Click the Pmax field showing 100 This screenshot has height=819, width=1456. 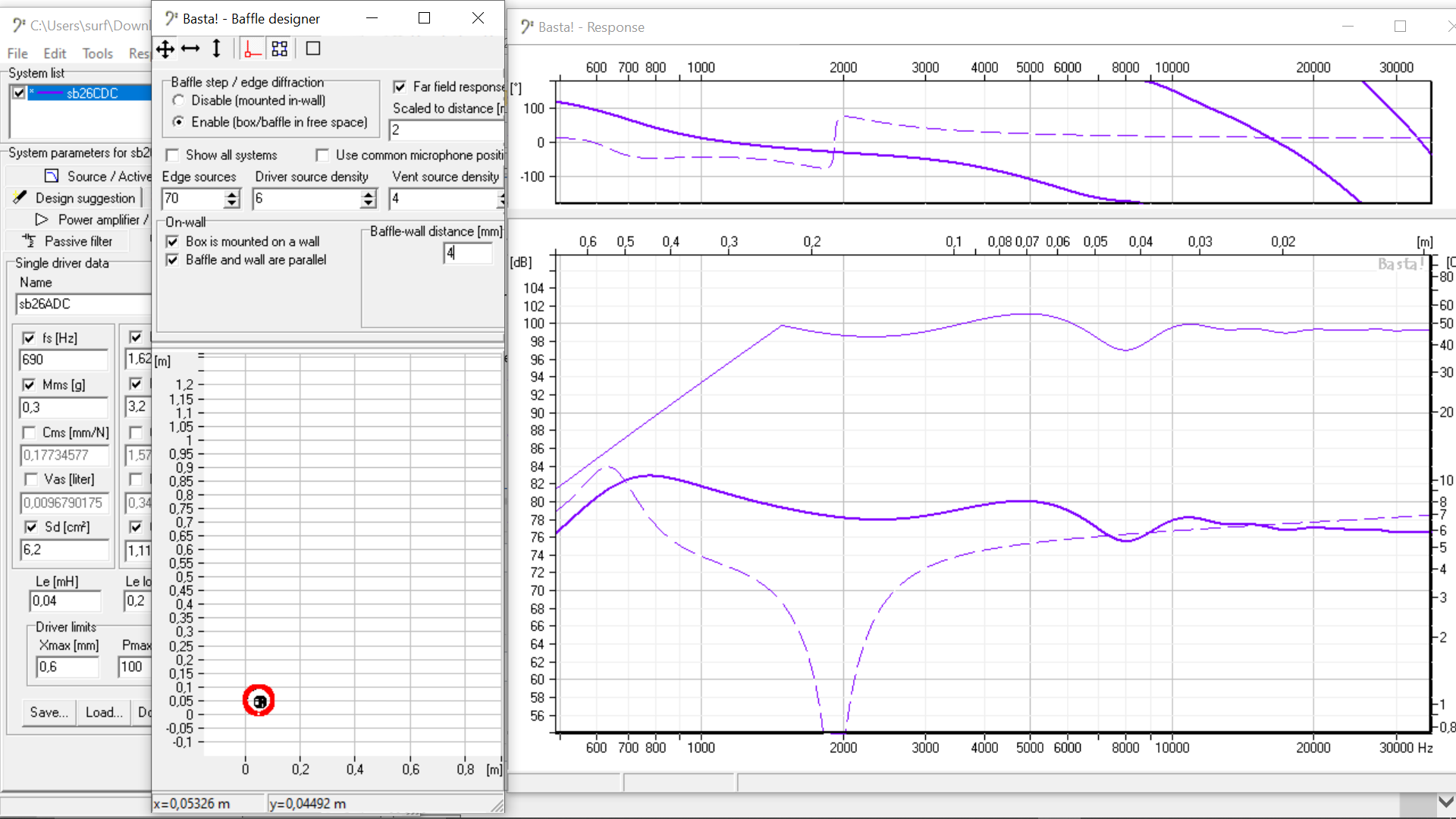coord(135,667)
